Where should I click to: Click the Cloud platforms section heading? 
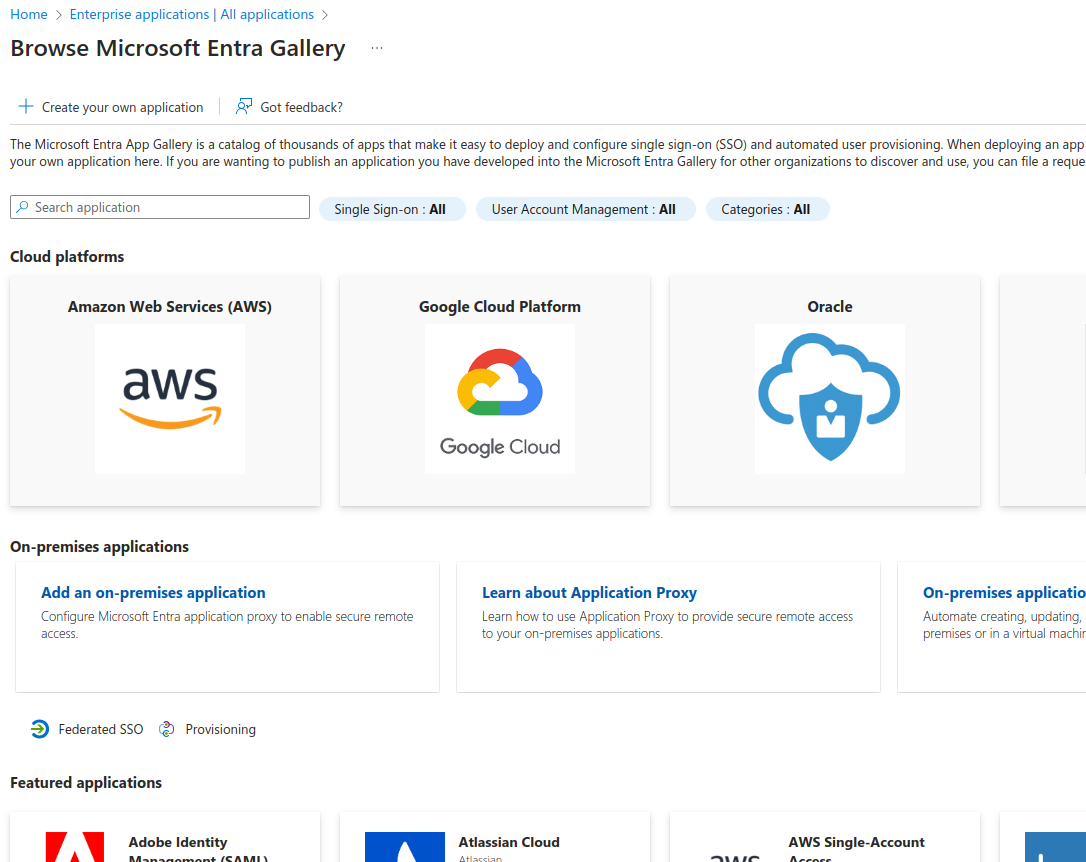(x=67, y=257)
